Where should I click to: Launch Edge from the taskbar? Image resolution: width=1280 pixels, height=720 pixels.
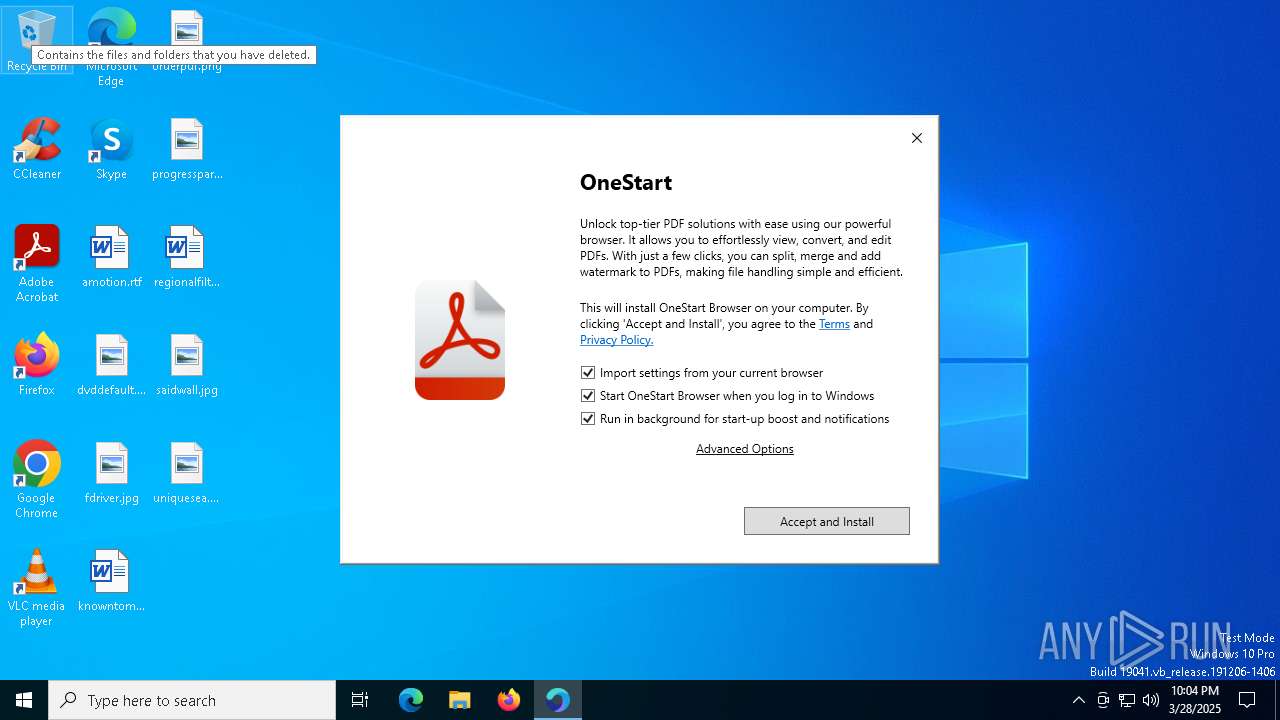pos(411,700)
